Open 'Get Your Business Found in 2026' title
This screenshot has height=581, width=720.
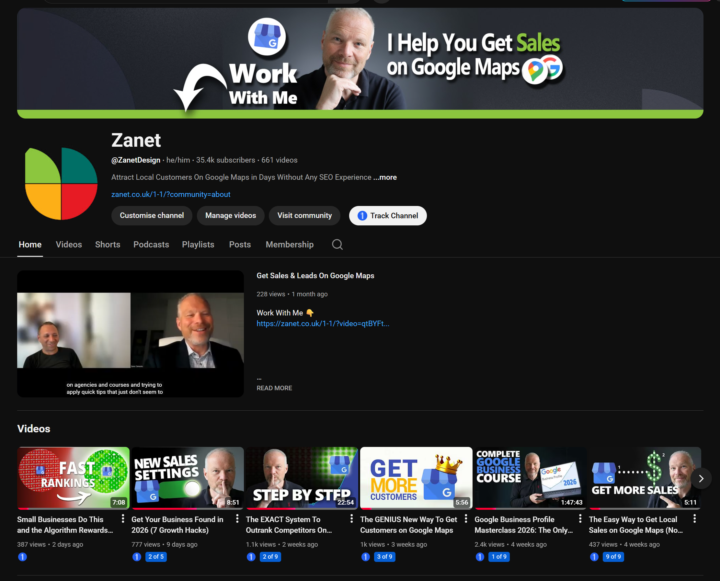[178, 525]
